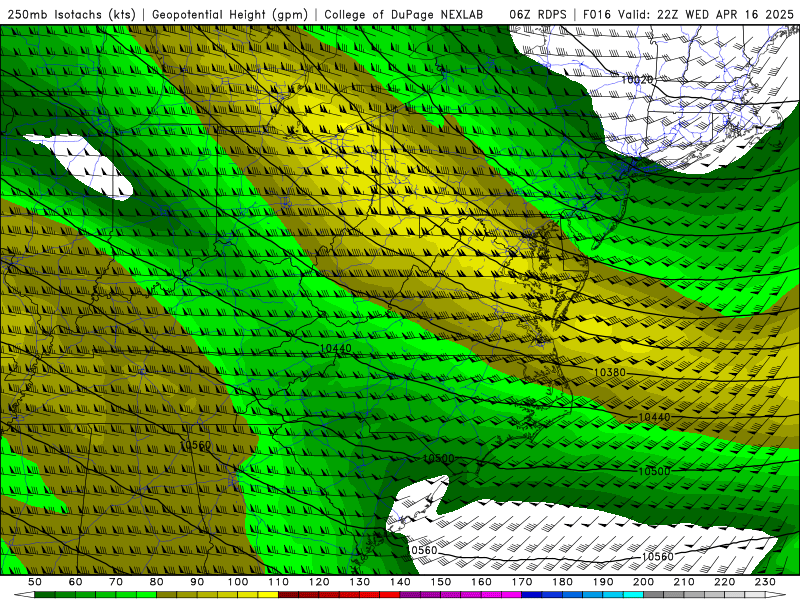This screenshot has width=800, height=600.
Task: Click the 160 label on the legend
Action: coord(481,582)
